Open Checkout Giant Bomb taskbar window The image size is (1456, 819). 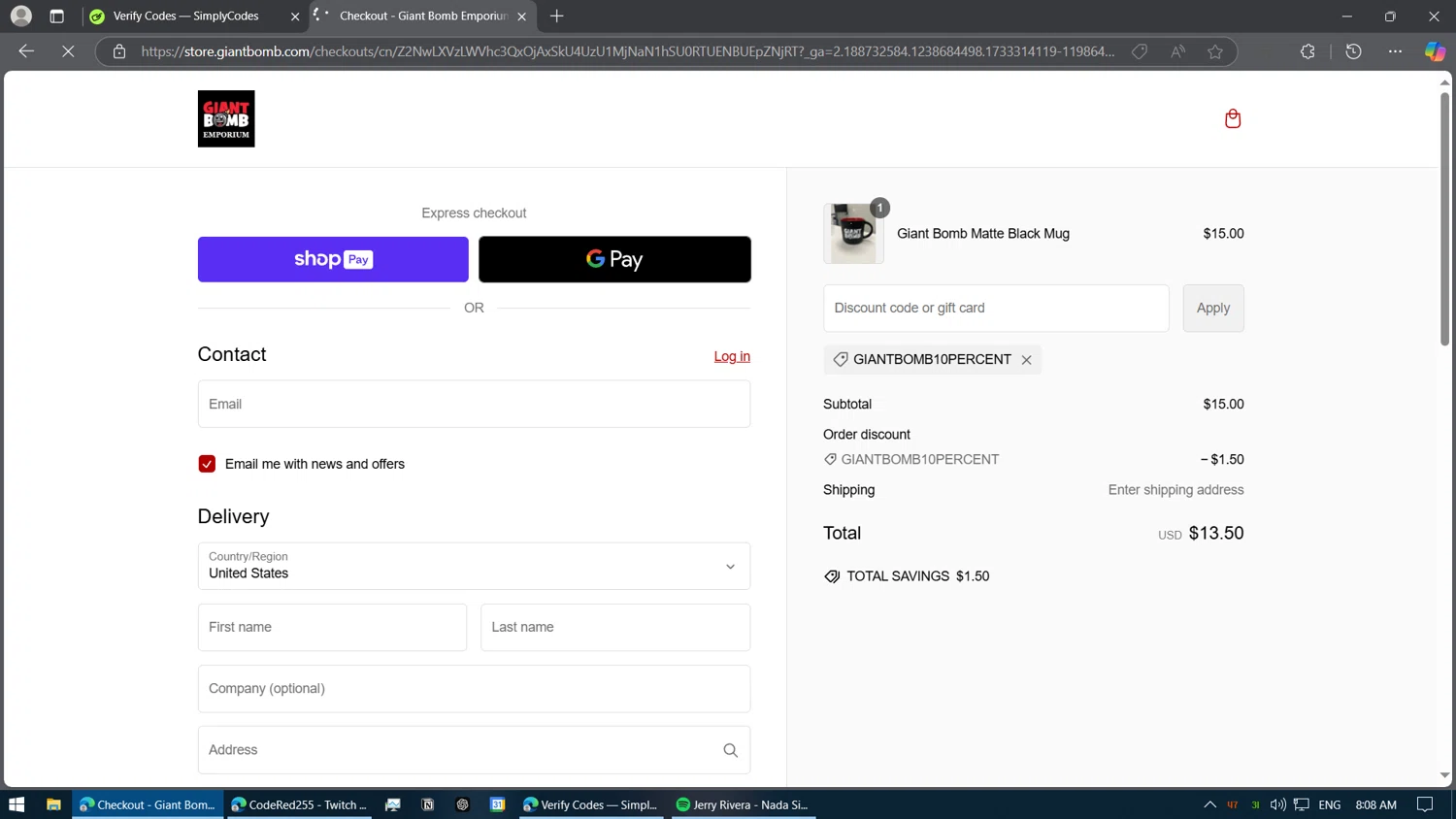pos(148,804)
